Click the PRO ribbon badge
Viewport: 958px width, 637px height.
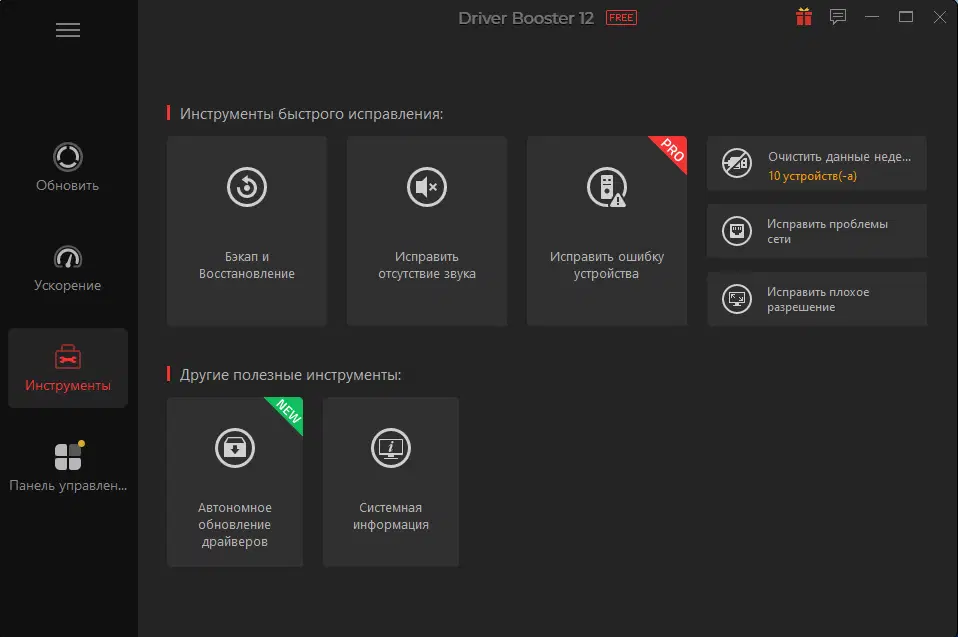671,151
